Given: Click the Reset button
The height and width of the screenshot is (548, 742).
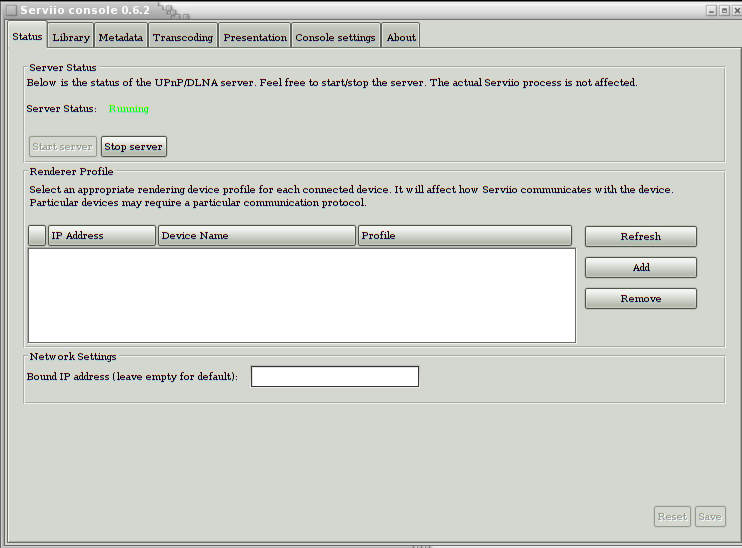Looking at the screenshot, I should [672, 517].
